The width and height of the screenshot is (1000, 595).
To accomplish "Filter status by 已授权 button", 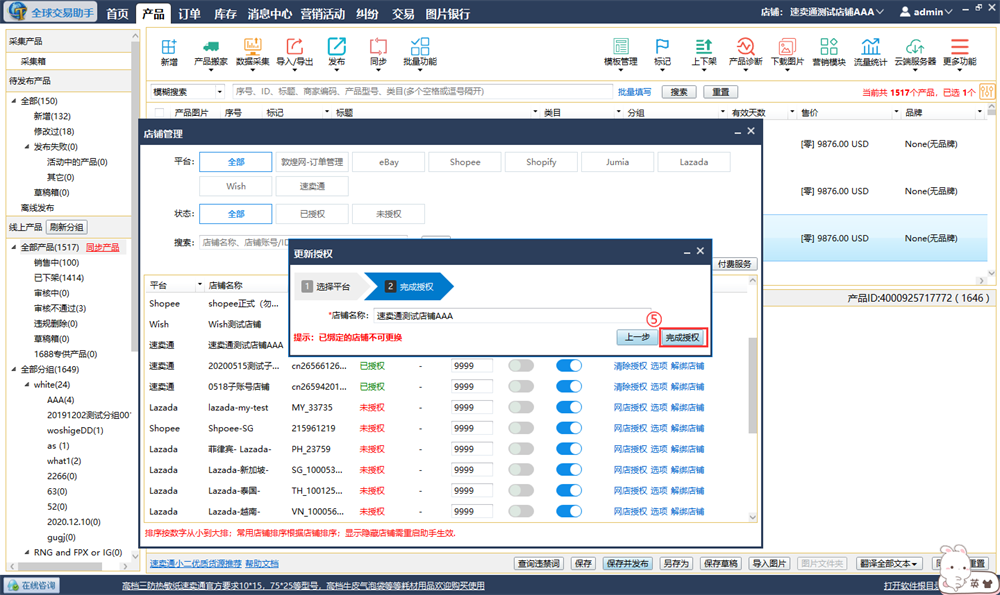I will point(312,214).
